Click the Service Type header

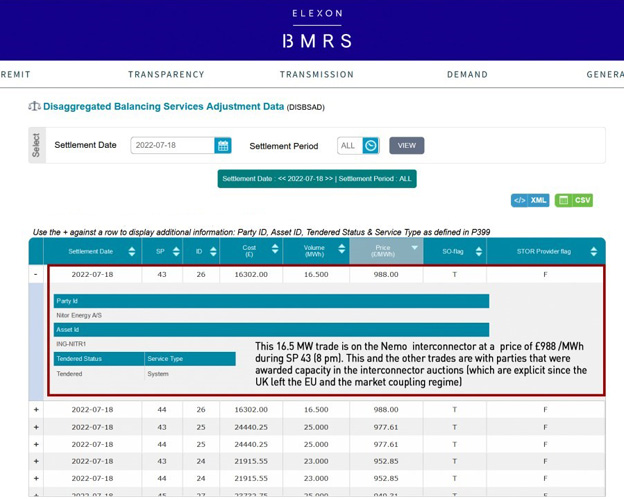190,359
